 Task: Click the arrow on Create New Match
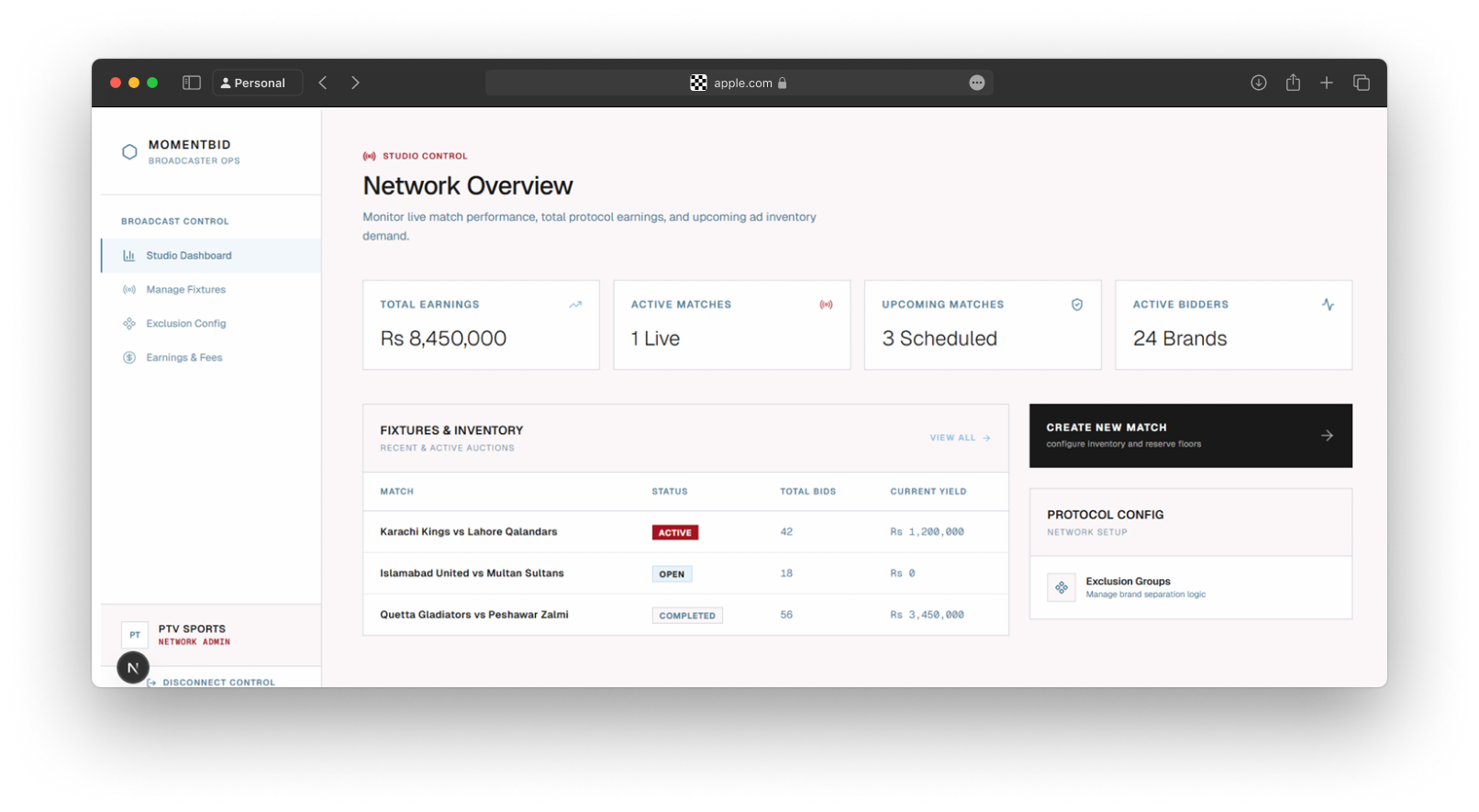[x=1327, y=436]
